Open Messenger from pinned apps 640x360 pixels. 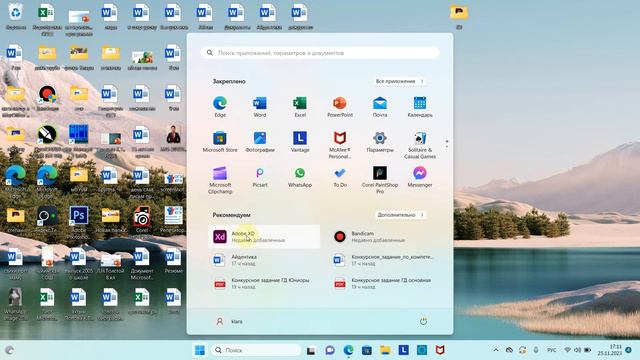pyautogui.click(x=420, y=177)
